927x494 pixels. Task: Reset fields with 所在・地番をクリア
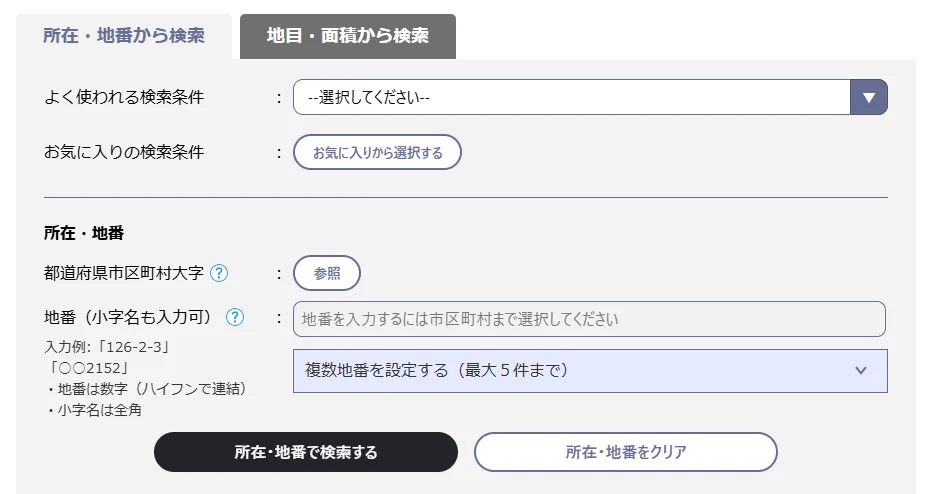[625, 452]
